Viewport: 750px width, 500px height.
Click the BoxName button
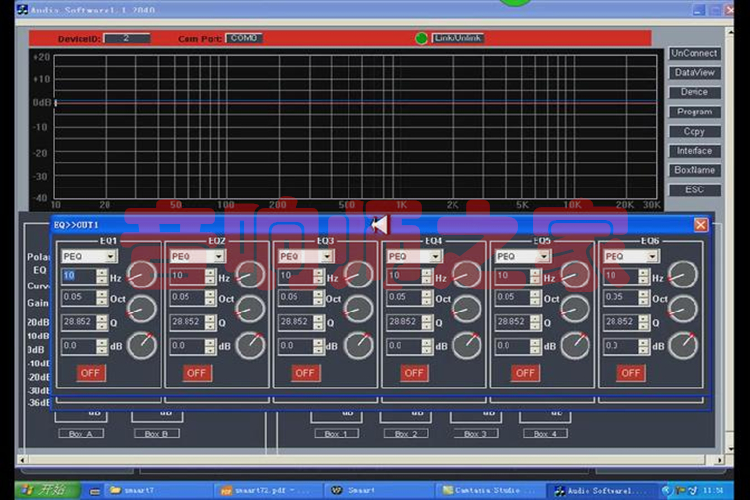coord(695,170)
